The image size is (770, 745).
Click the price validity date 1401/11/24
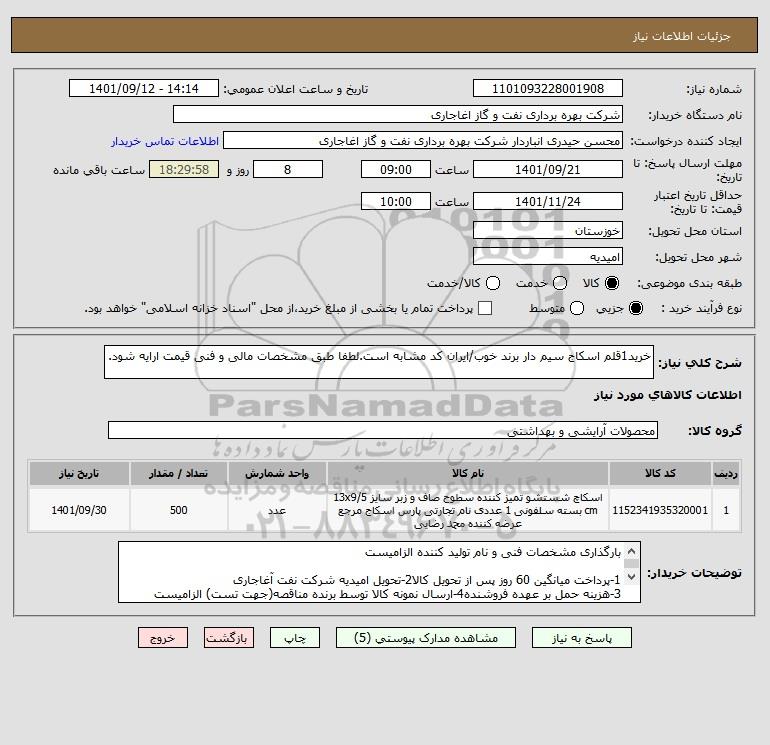click(548, 201)
